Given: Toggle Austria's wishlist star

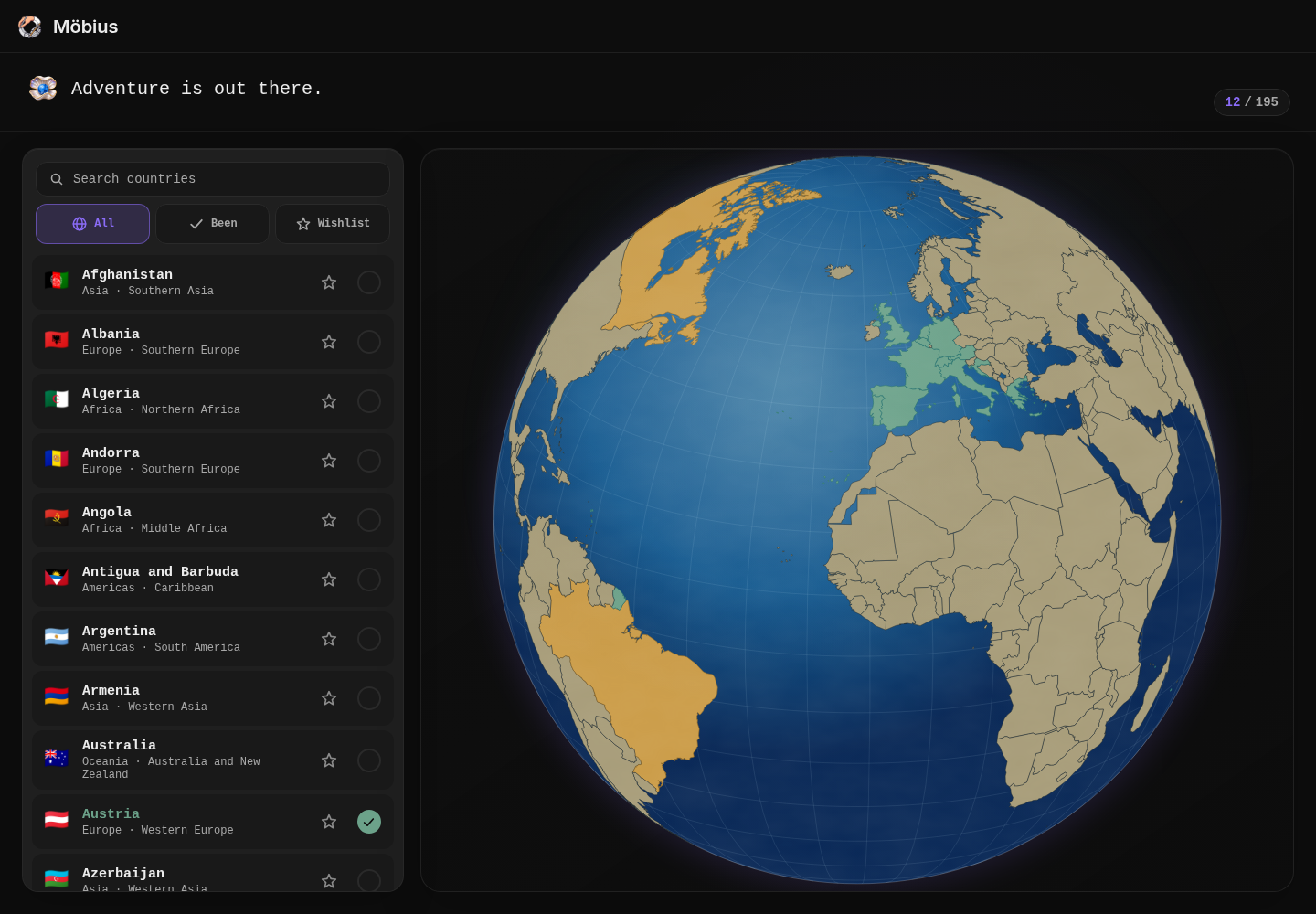Looking at the screenshot, I should pos(329,822).
